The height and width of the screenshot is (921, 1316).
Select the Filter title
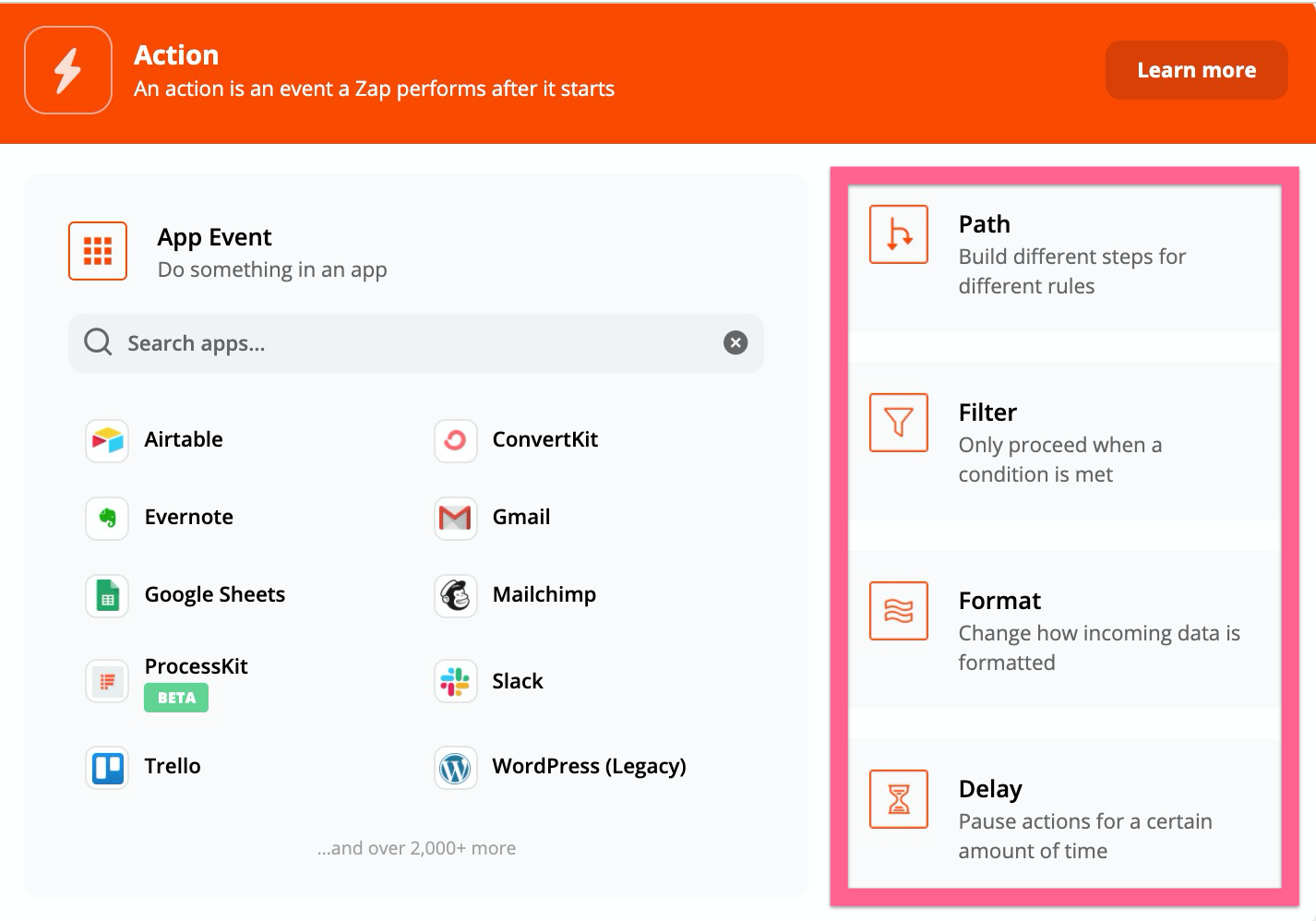[987, 413]
